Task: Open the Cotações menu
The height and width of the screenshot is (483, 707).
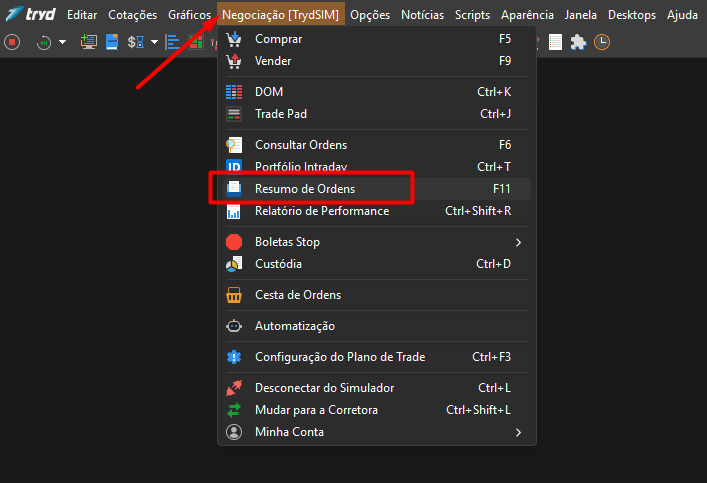Action: click(133, 15)
